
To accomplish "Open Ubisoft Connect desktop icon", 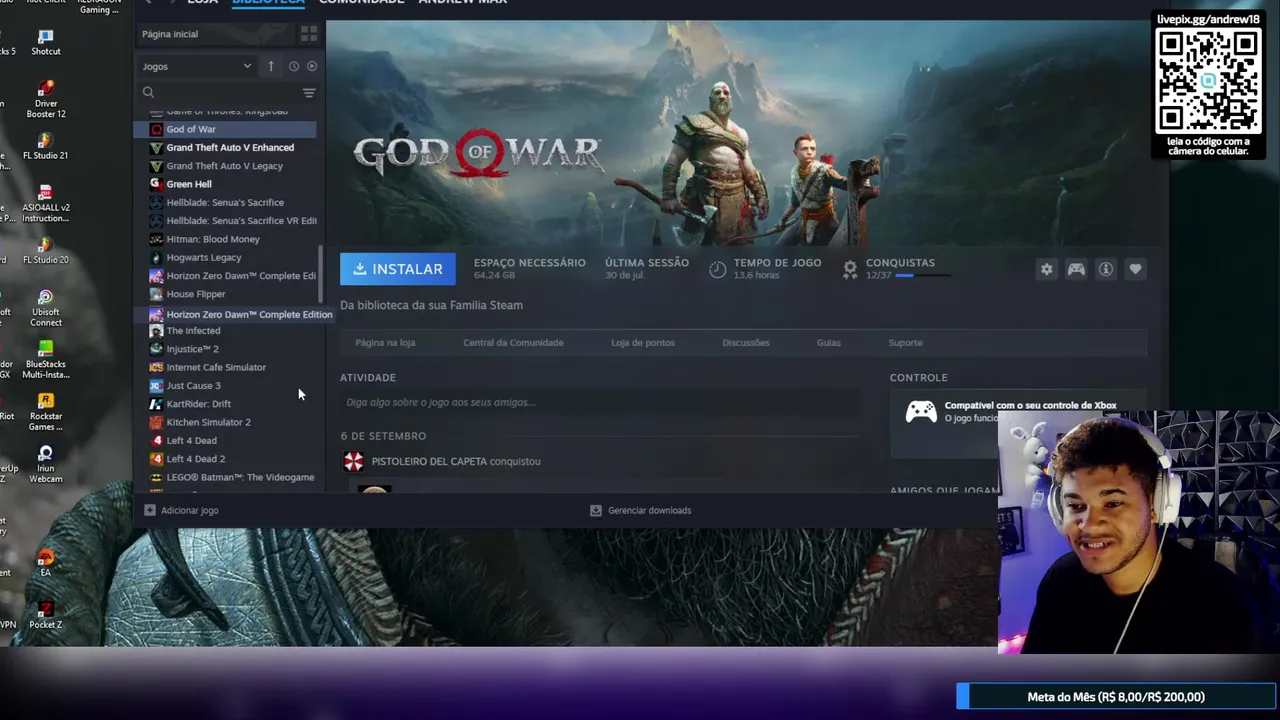I will tap(45, 308).
